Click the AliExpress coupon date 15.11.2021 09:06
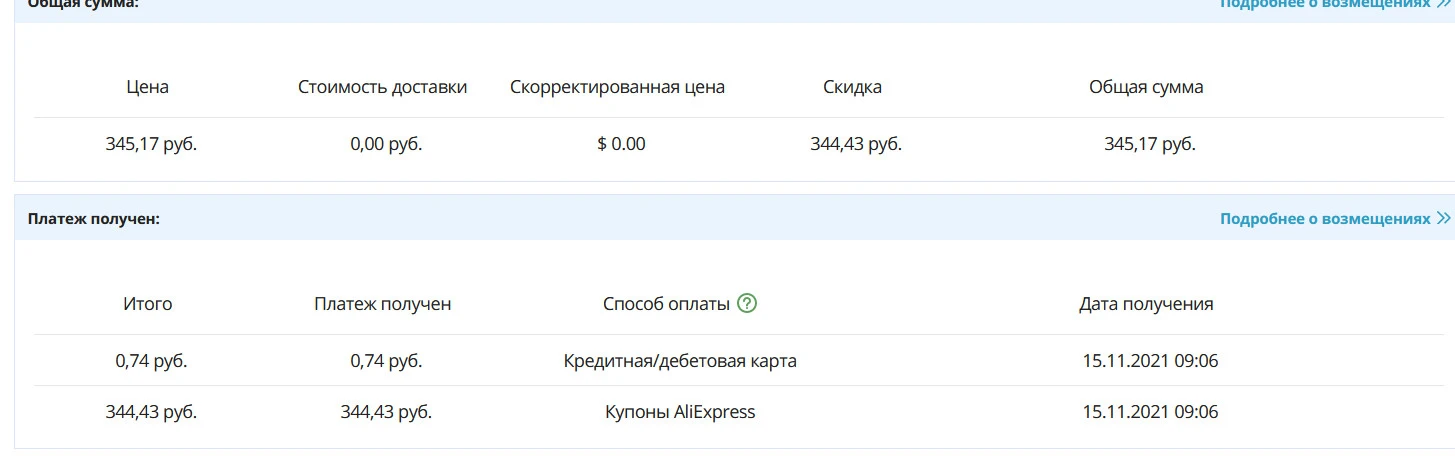The image size is (1455, 460). pyautogui.click(x=1150, y=412)
